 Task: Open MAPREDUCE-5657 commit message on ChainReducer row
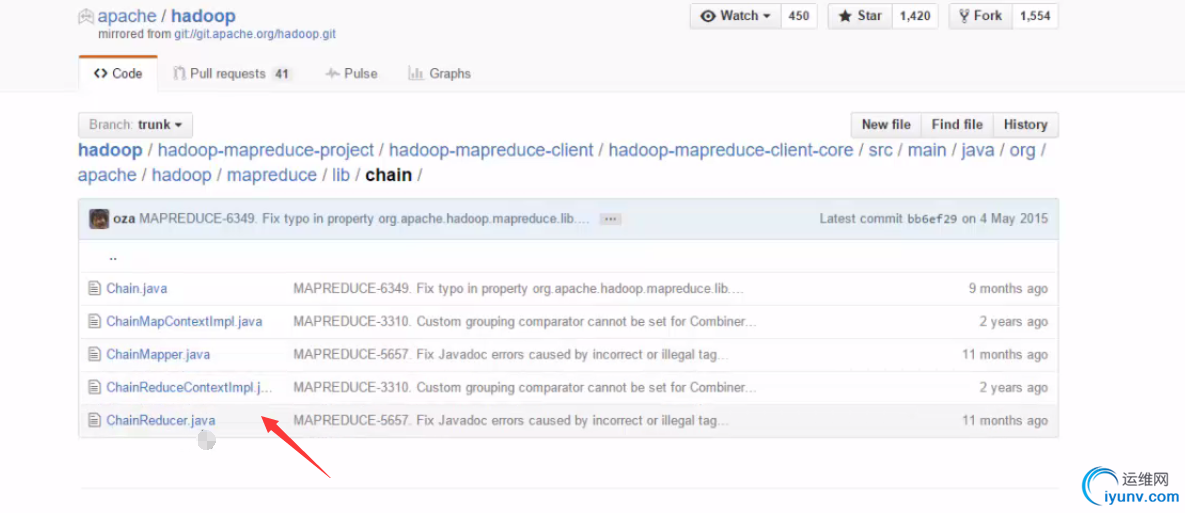[511, 420]
